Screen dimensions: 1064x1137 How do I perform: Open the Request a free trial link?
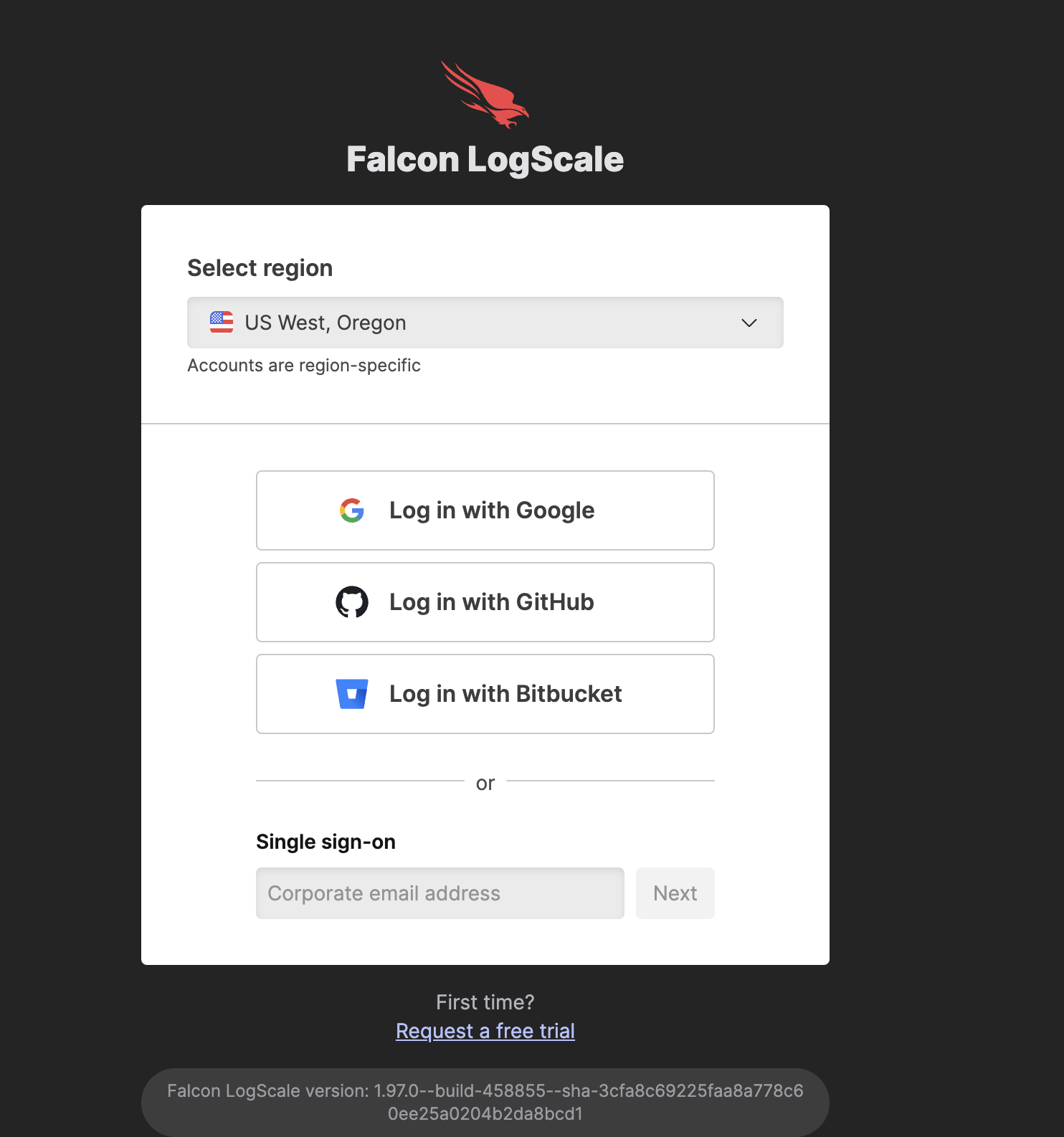[485, 1030]
